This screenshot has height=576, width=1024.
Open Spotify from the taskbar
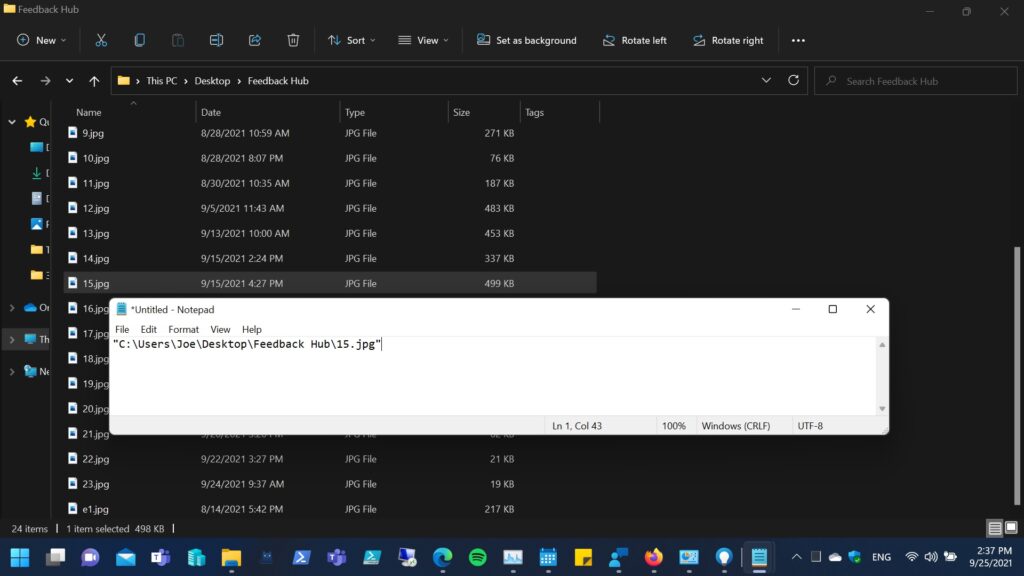point(478,557)
